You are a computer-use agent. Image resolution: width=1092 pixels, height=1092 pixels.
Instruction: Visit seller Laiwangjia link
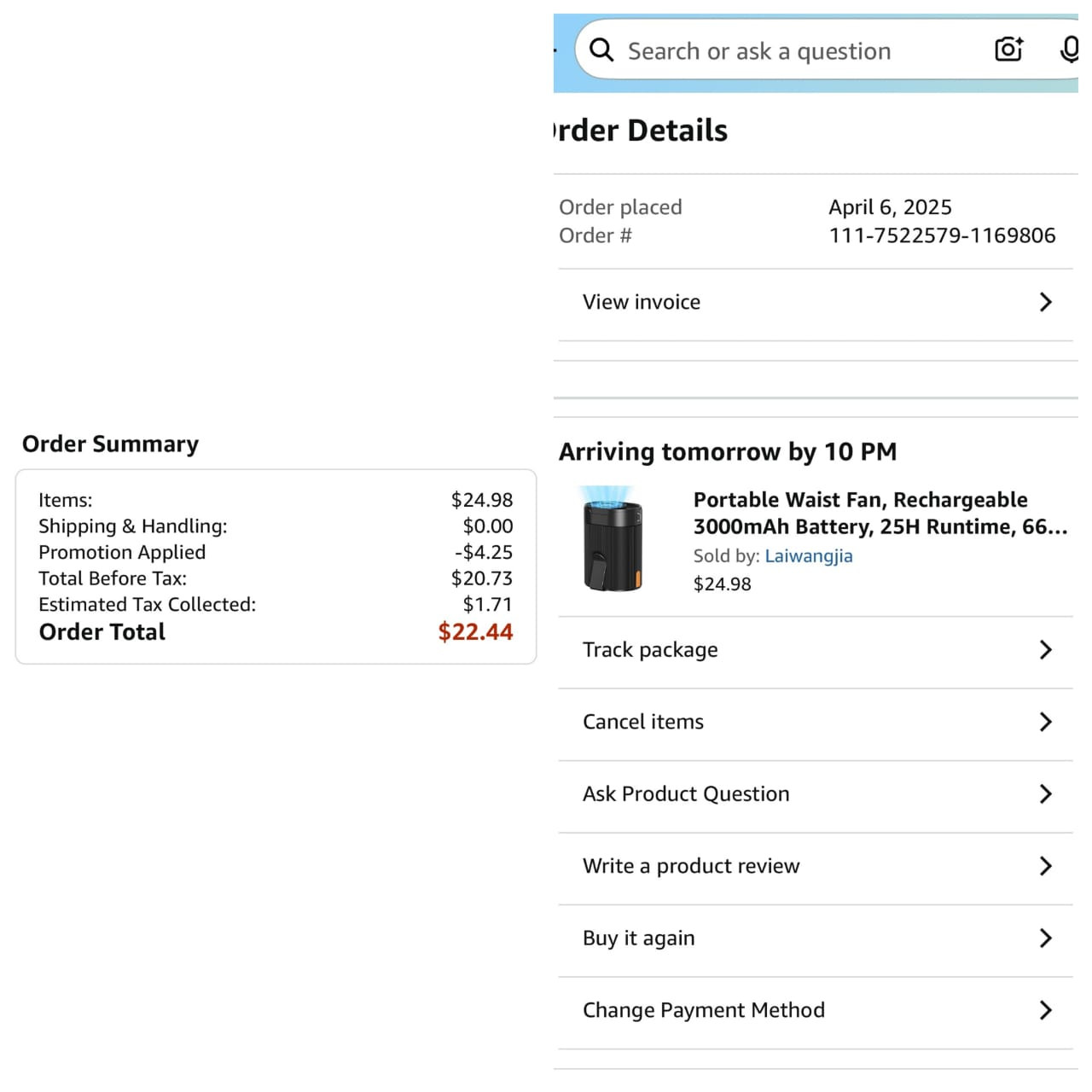click(x=808, y=556)
